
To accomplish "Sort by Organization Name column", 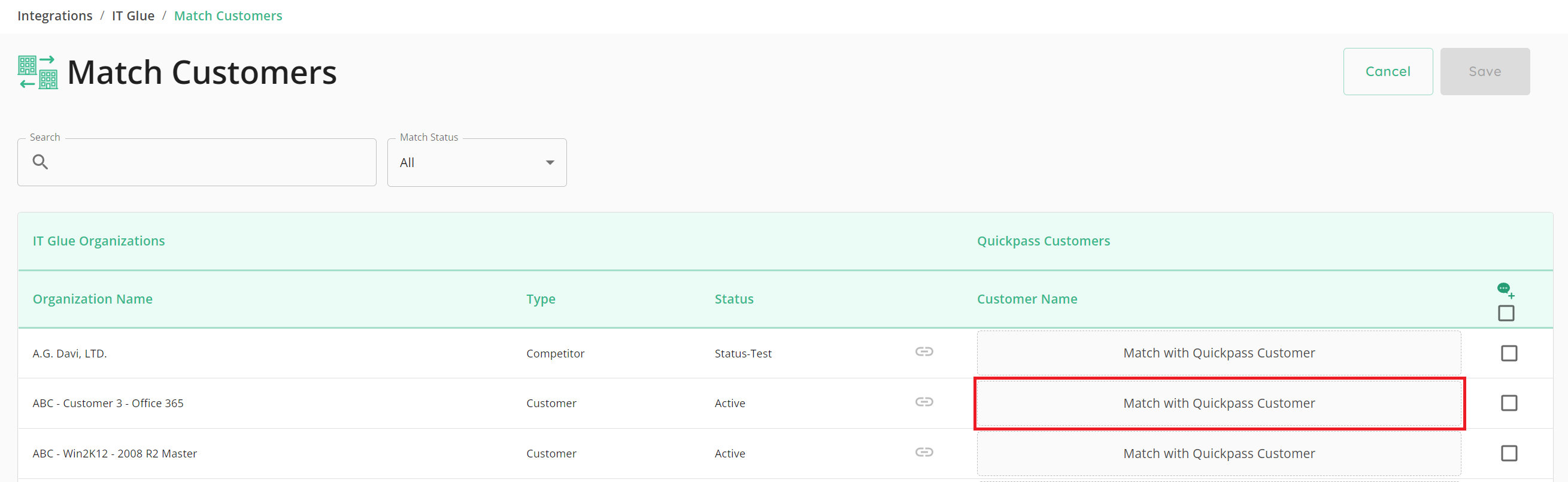I will [93, 299].
